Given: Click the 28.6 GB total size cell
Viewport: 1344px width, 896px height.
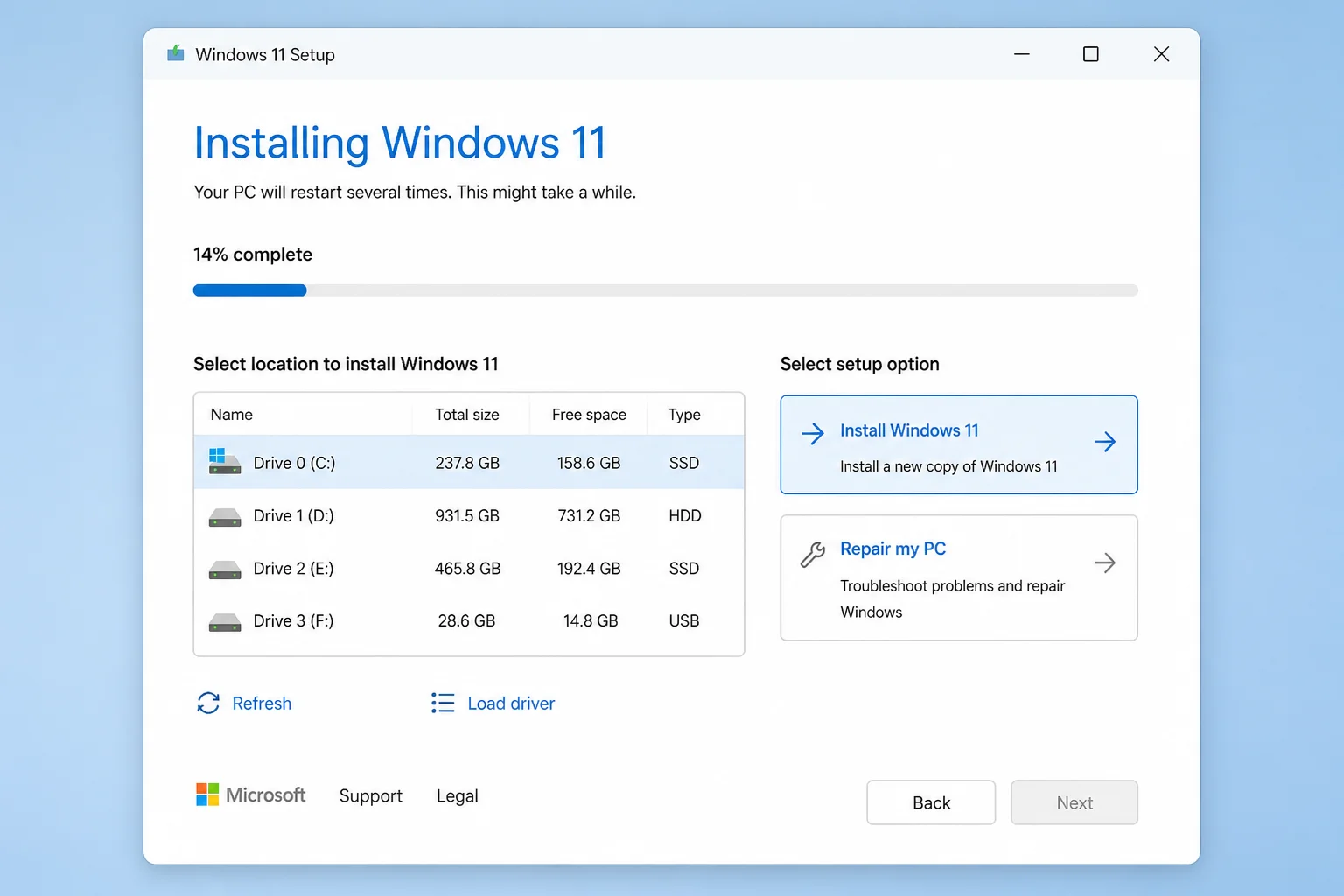Looking at the screenshot, I should tap(466, 620).
